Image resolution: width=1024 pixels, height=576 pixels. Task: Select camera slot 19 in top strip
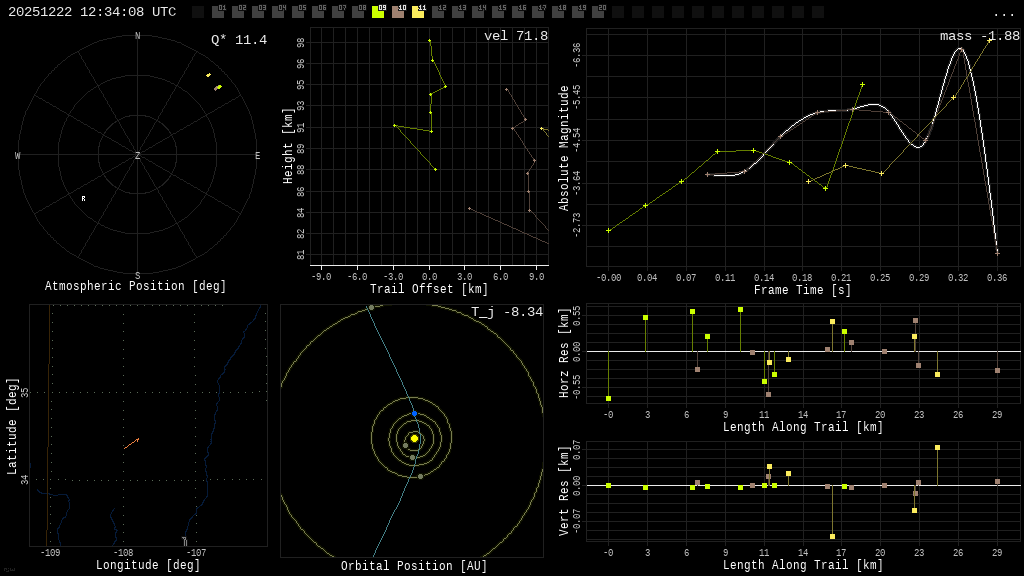coord(577,12)
